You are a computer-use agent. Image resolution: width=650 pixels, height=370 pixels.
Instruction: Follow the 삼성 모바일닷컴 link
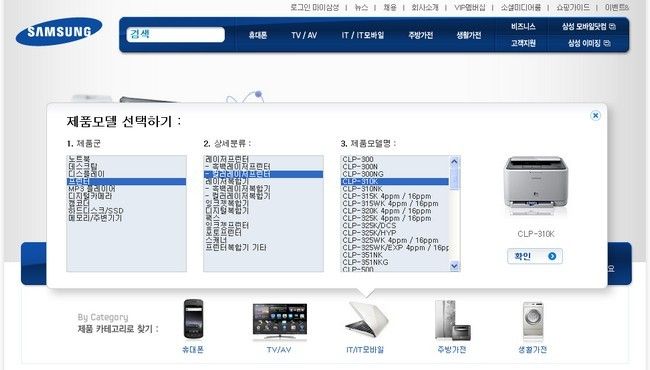[x=584, y=27]
